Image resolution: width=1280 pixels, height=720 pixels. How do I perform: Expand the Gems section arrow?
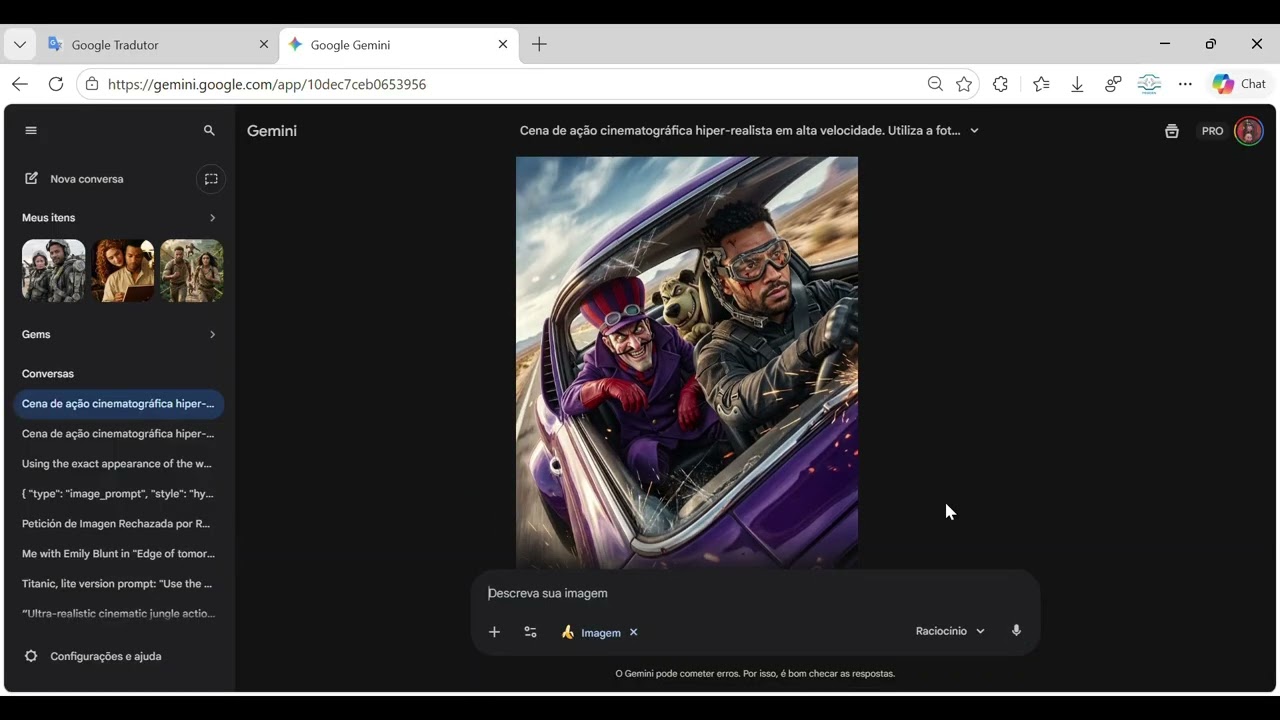coord(212,335)
